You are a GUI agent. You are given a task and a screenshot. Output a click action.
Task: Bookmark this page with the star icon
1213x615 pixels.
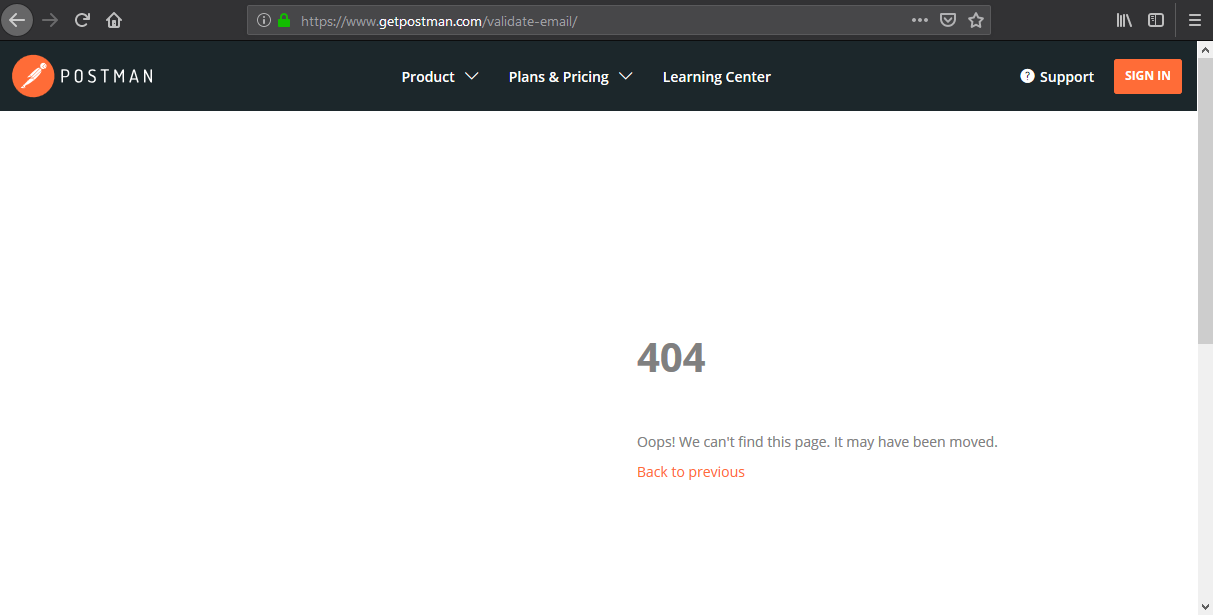975,19
